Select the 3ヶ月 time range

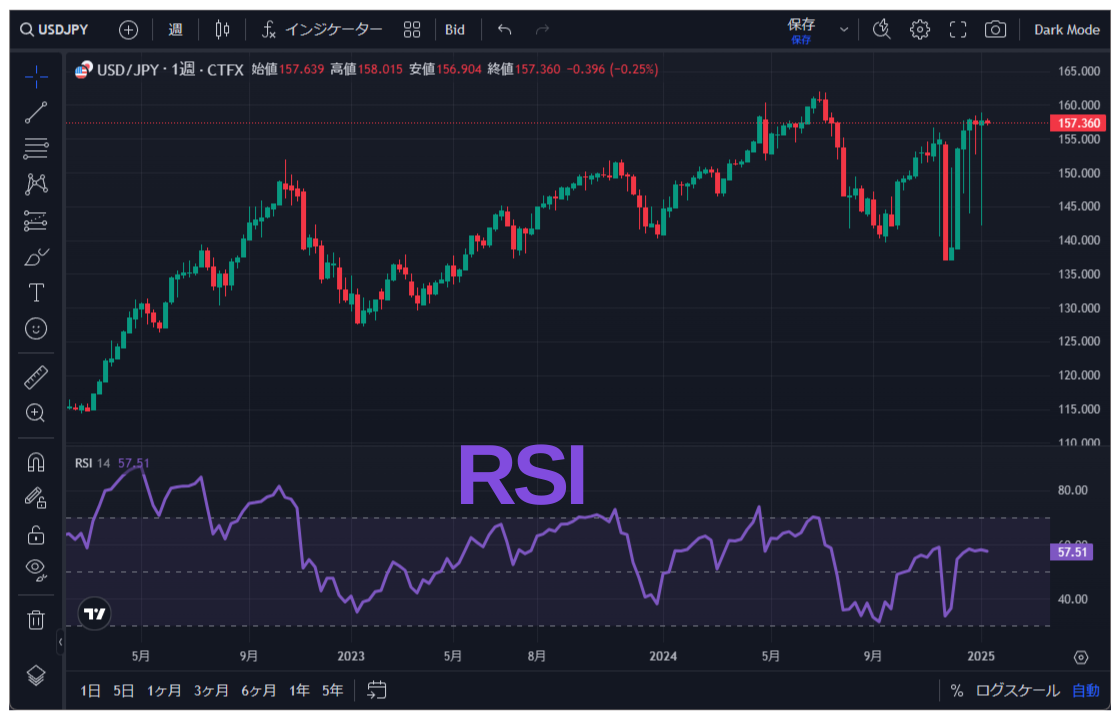211,691
